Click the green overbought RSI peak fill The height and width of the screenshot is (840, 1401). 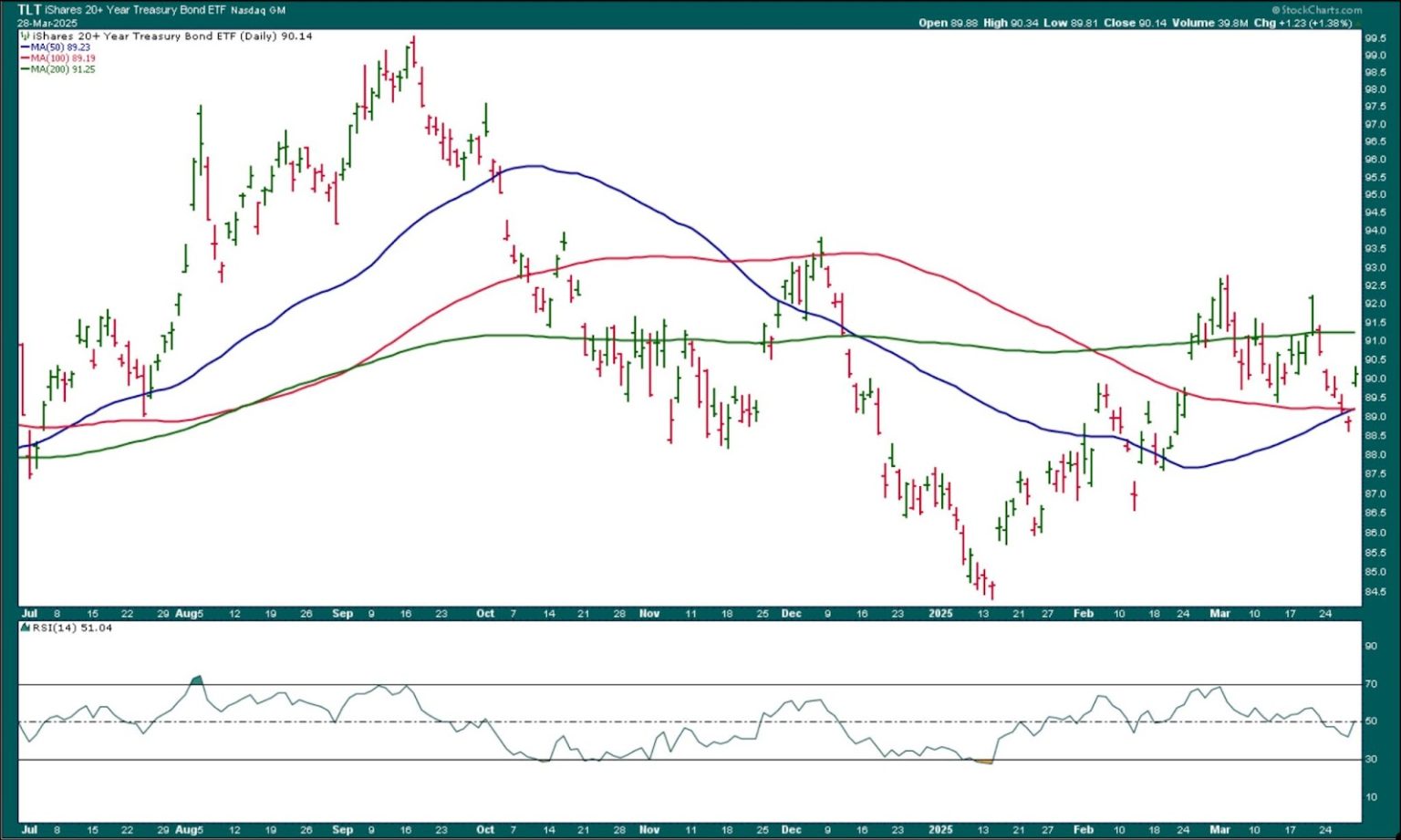(197, 680)
